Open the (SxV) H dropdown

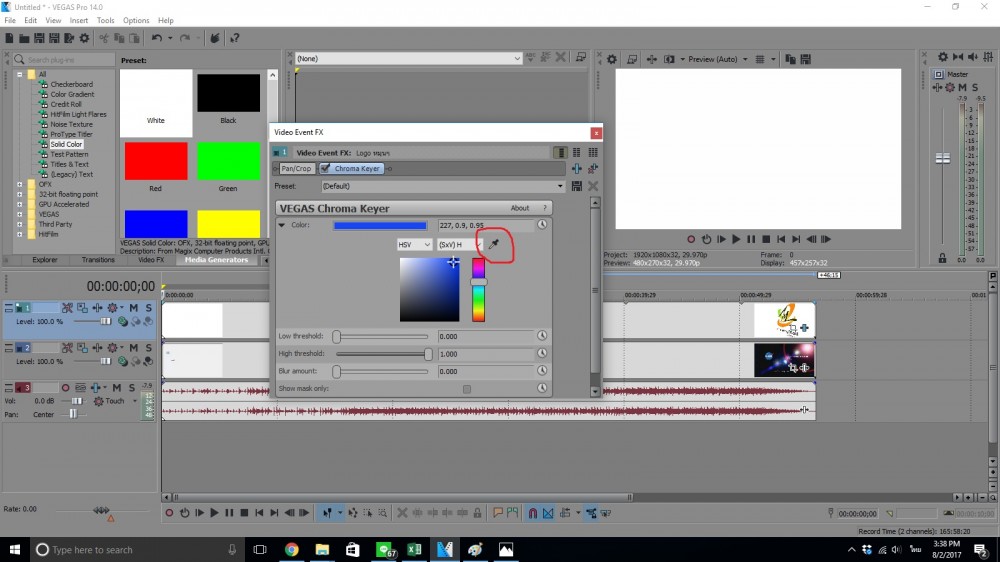(x=460, y=244)
